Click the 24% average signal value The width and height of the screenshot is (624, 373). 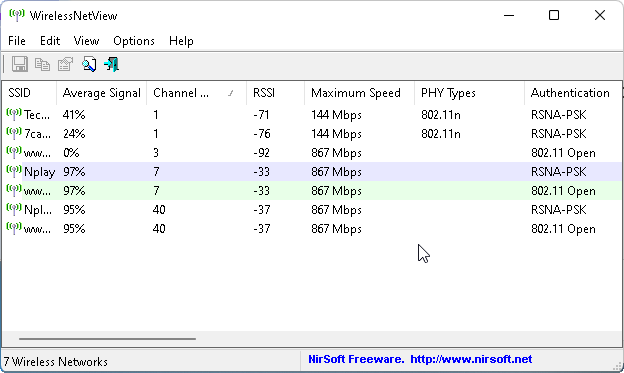(x=74, y=134)
